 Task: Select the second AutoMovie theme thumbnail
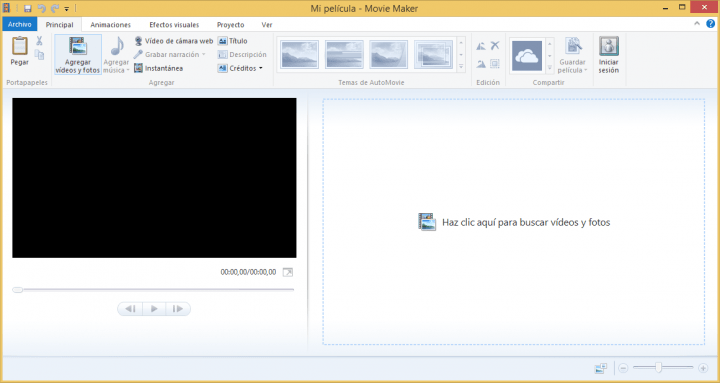tap(344, 54)
